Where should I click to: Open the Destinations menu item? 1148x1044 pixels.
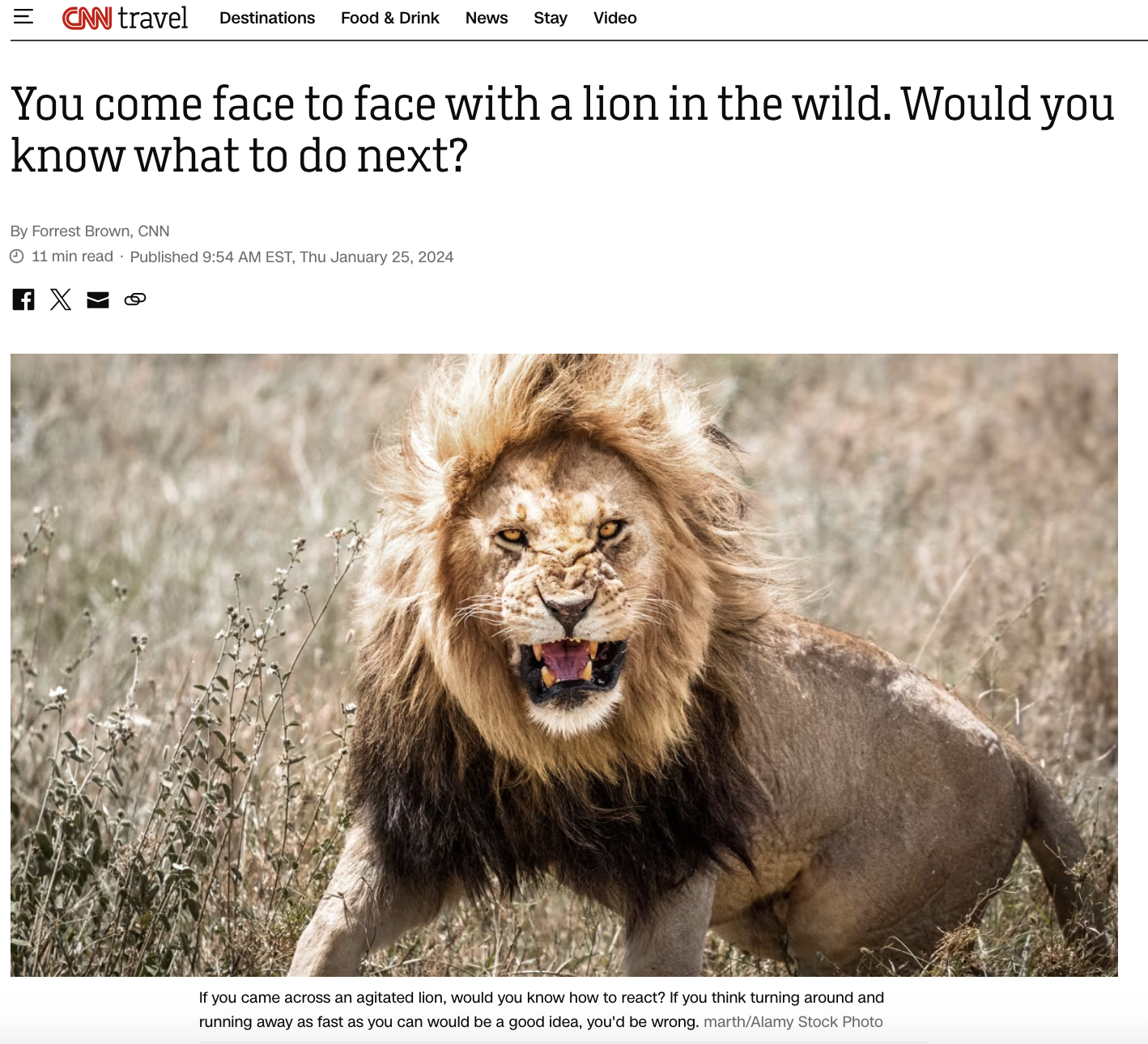click(267, 18)
